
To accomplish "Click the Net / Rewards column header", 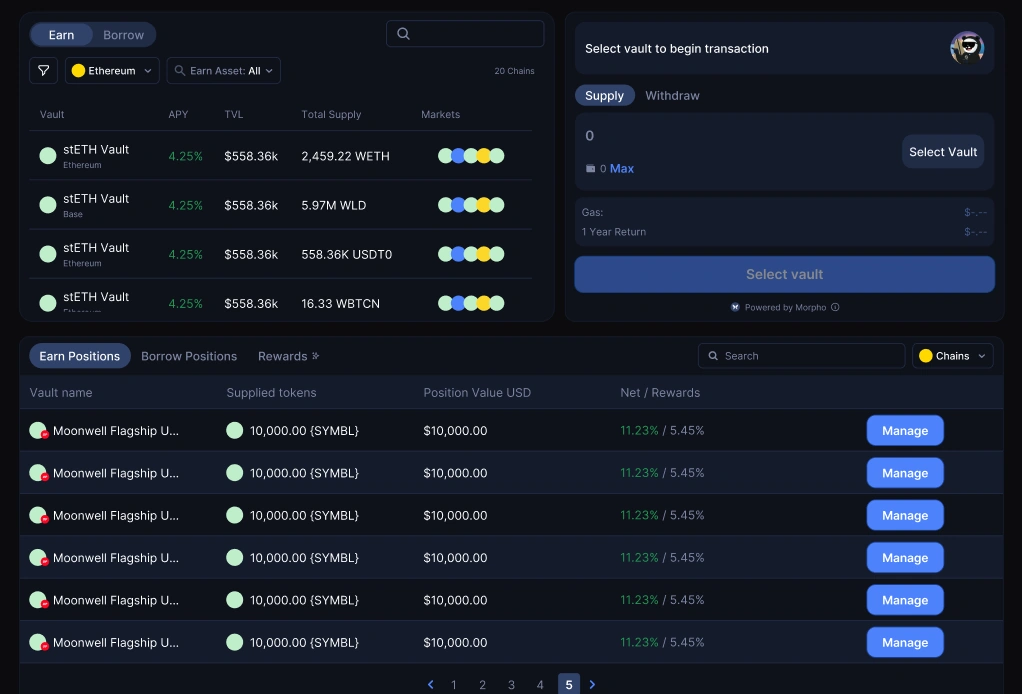I will click(x=660, y=392).
